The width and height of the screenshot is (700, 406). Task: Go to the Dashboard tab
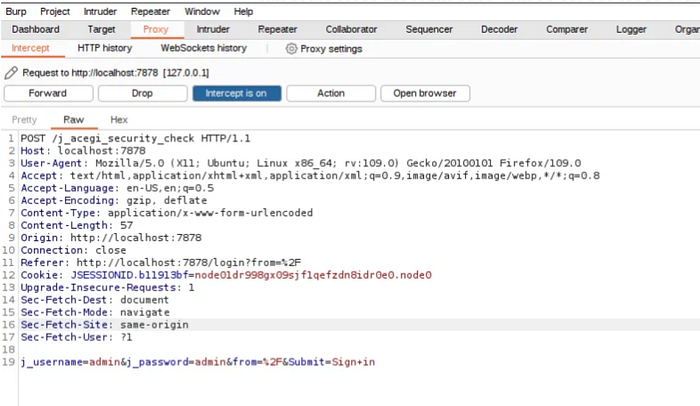pyautogui.click(x=36, y=29)
